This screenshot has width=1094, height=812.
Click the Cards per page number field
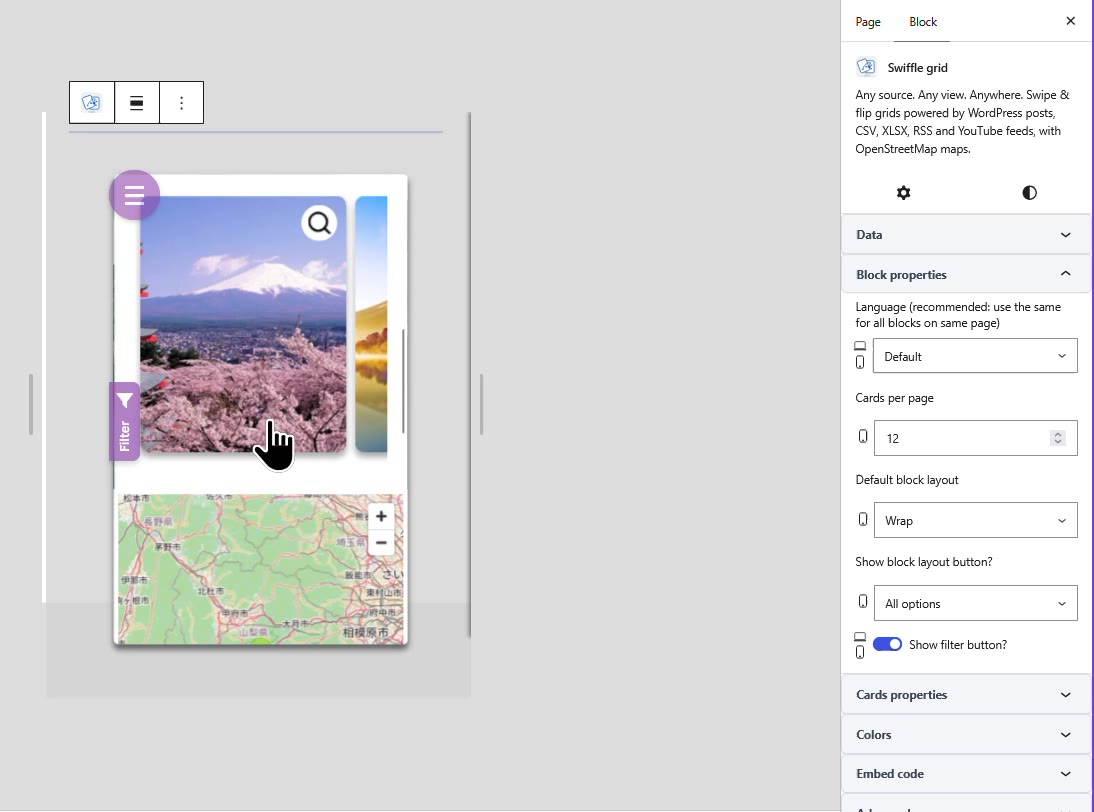[975, 438]
